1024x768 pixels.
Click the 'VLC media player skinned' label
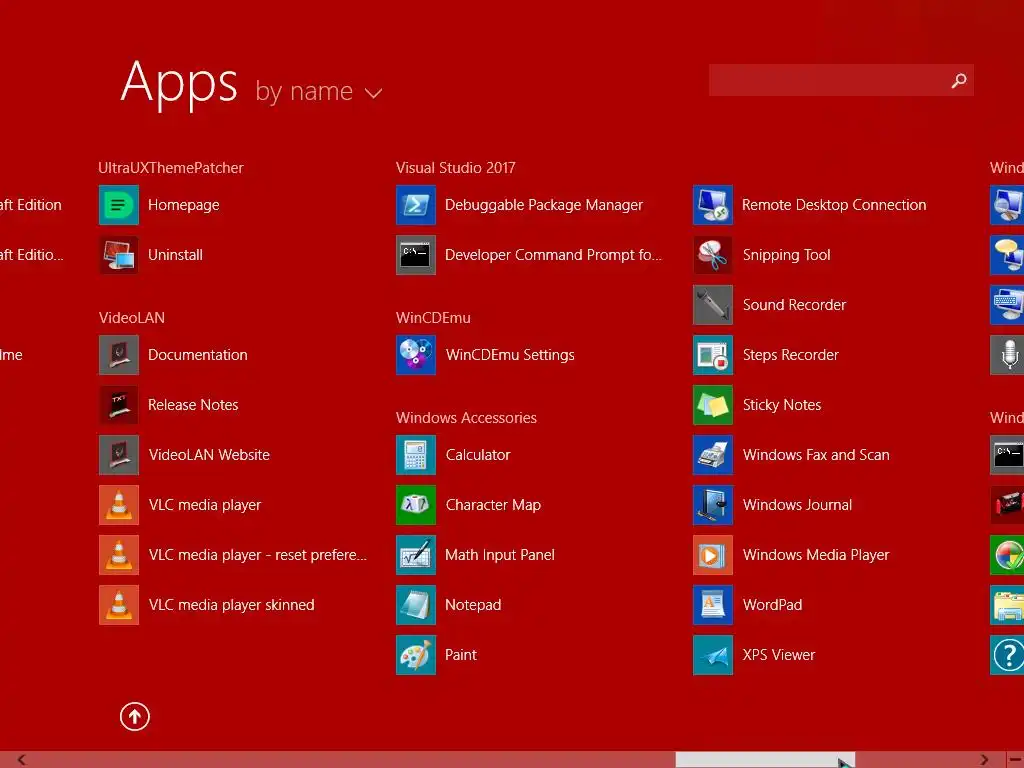click(231, 605)
